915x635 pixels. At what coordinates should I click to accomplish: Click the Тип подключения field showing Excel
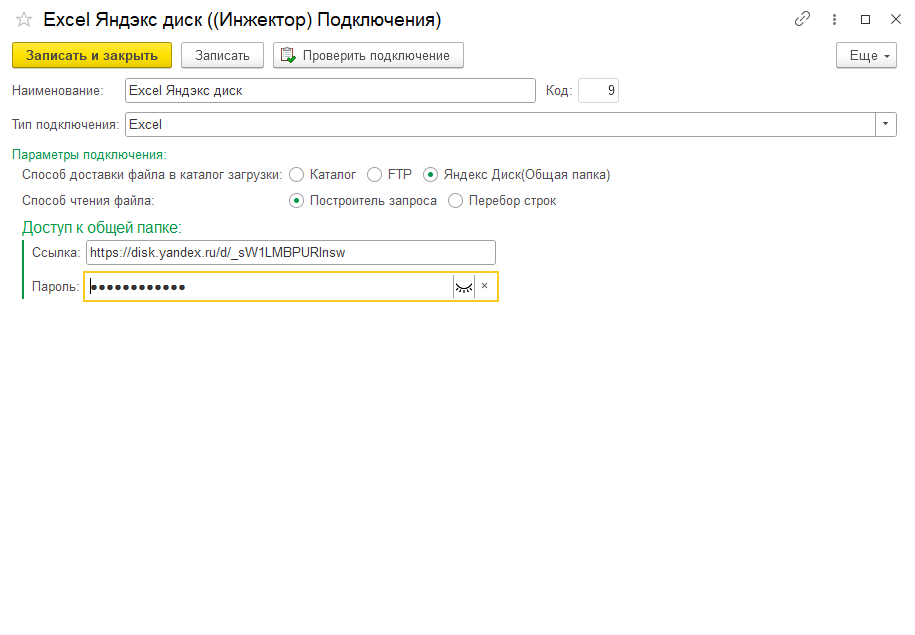(x=500, y=124)
